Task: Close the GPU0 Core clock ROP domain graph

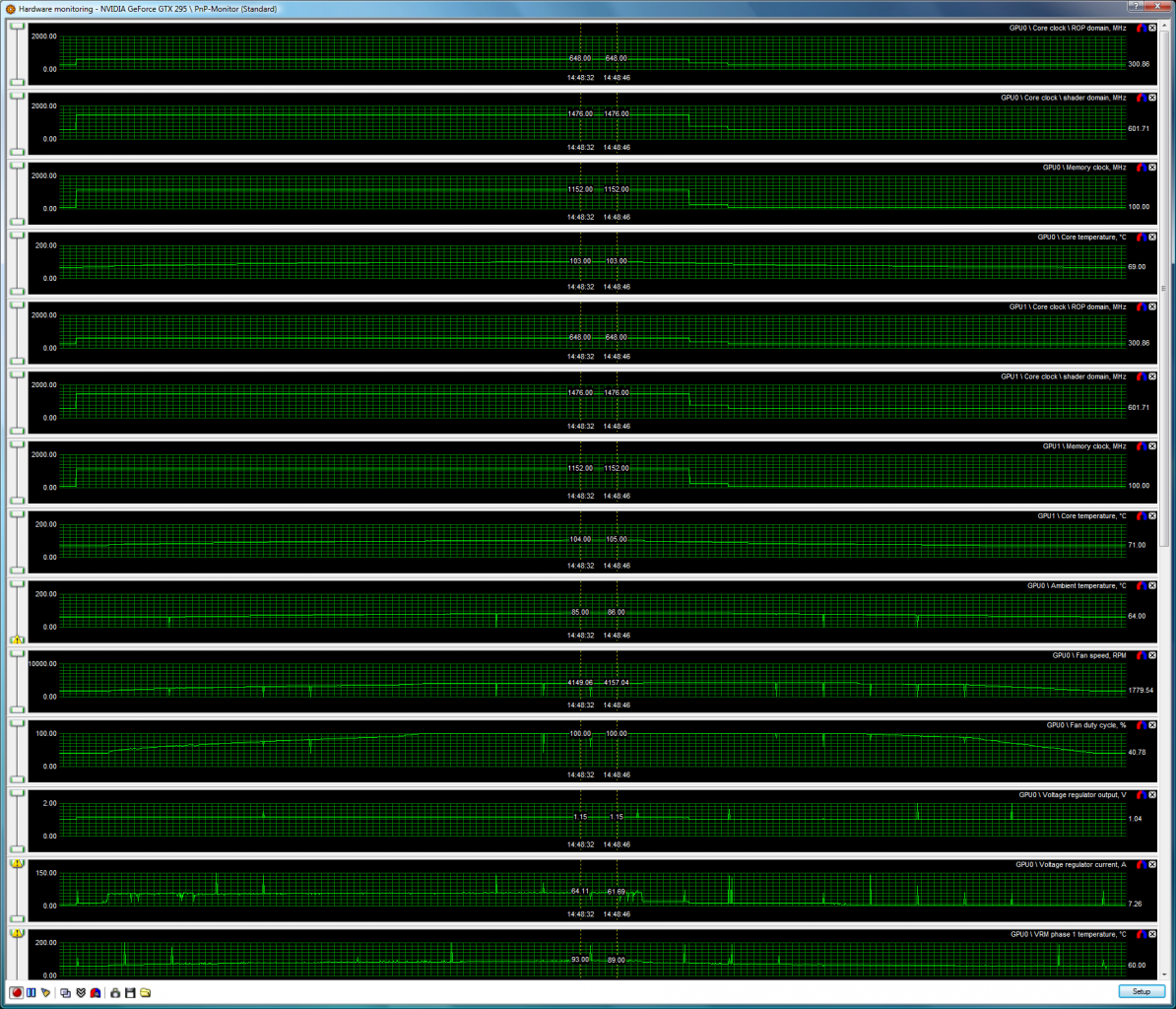Action: point(1152,28)
